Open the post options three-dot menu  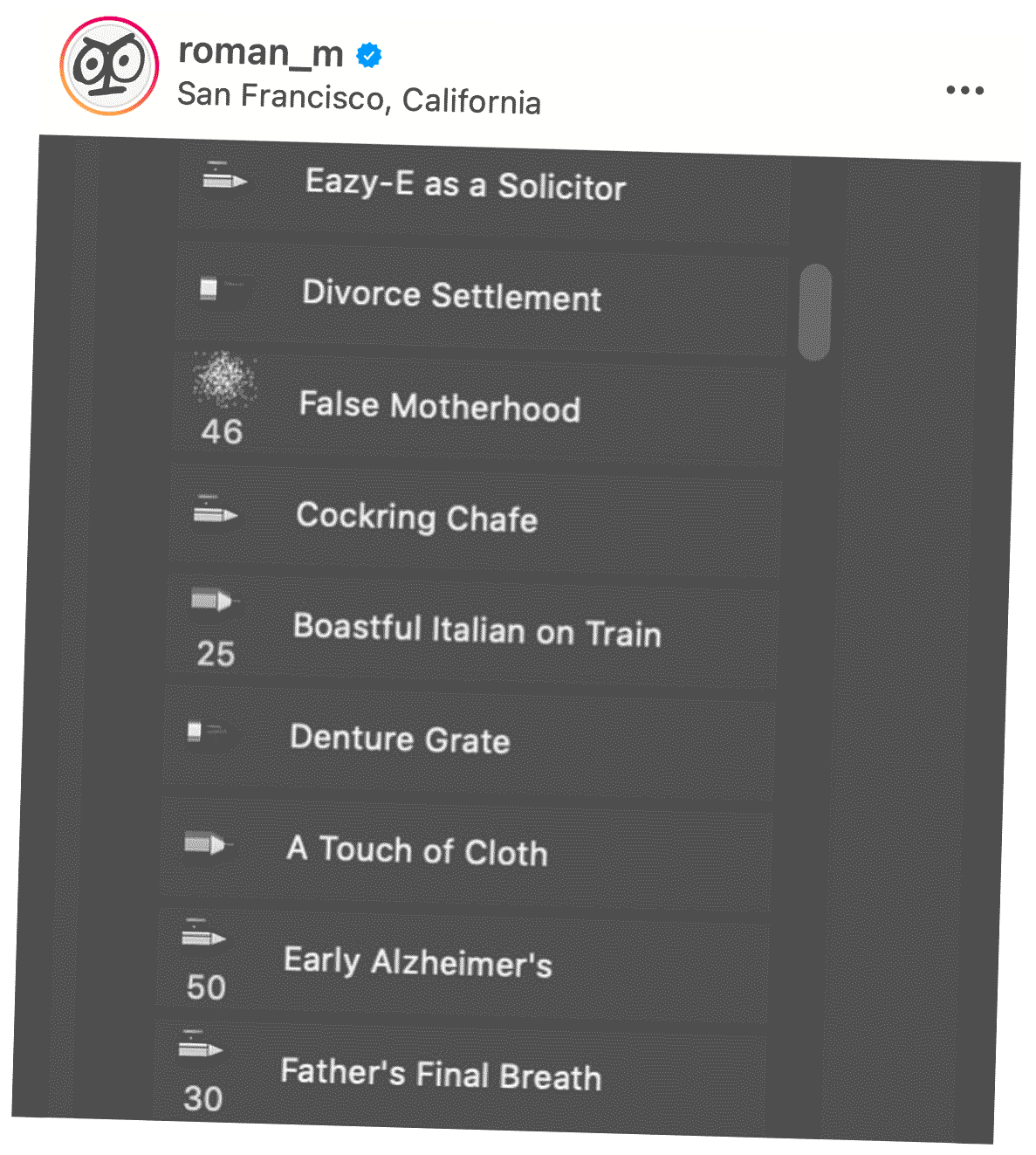point(964,90)
